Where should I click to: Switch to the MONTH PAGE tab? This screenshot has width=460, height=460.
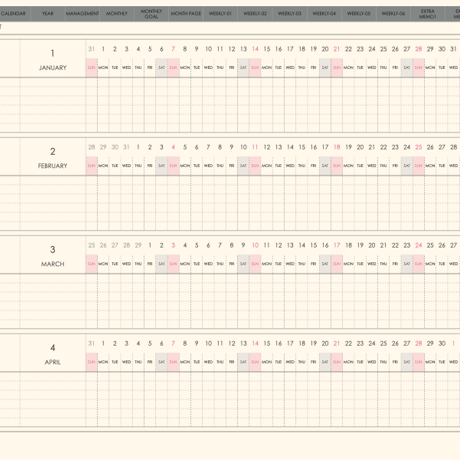pyautogui.click(x=186, y=14)
